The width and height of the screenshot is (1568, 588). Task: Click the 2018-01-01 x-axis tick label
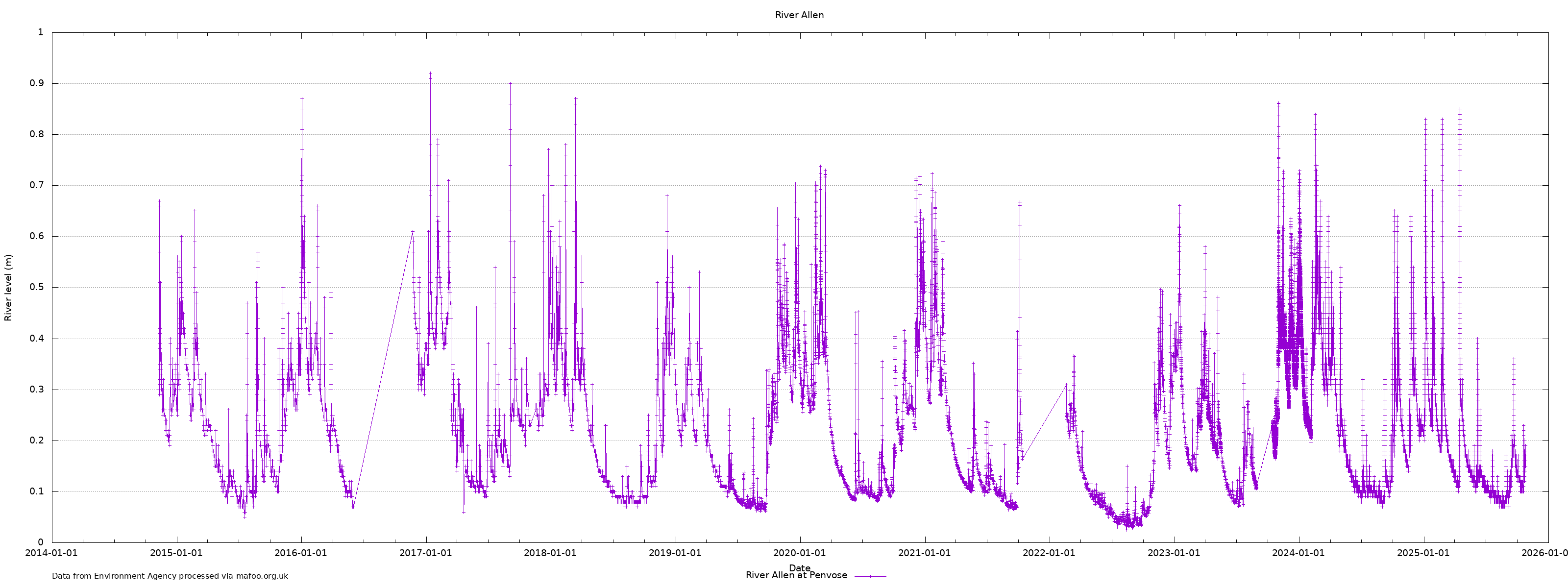[550, 553]
